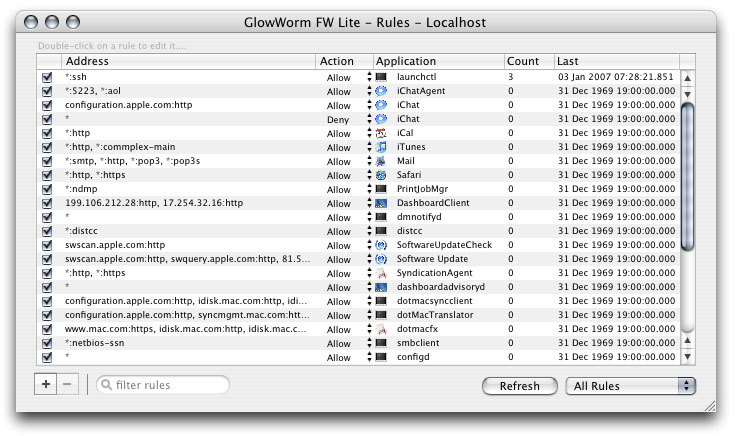
Task: Add a new rule with plus button
Action: click(x=46, y=384)
